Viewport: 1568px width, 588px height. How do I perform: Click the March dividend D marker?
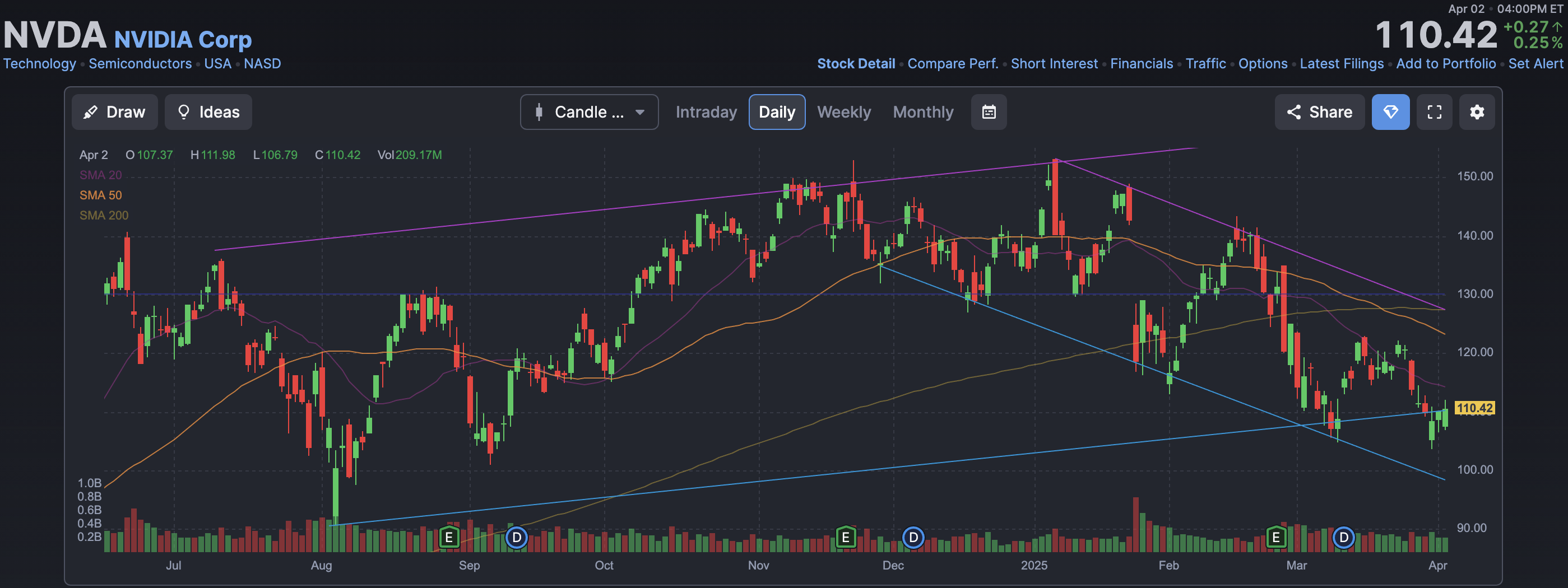[x=1343, y=538]
